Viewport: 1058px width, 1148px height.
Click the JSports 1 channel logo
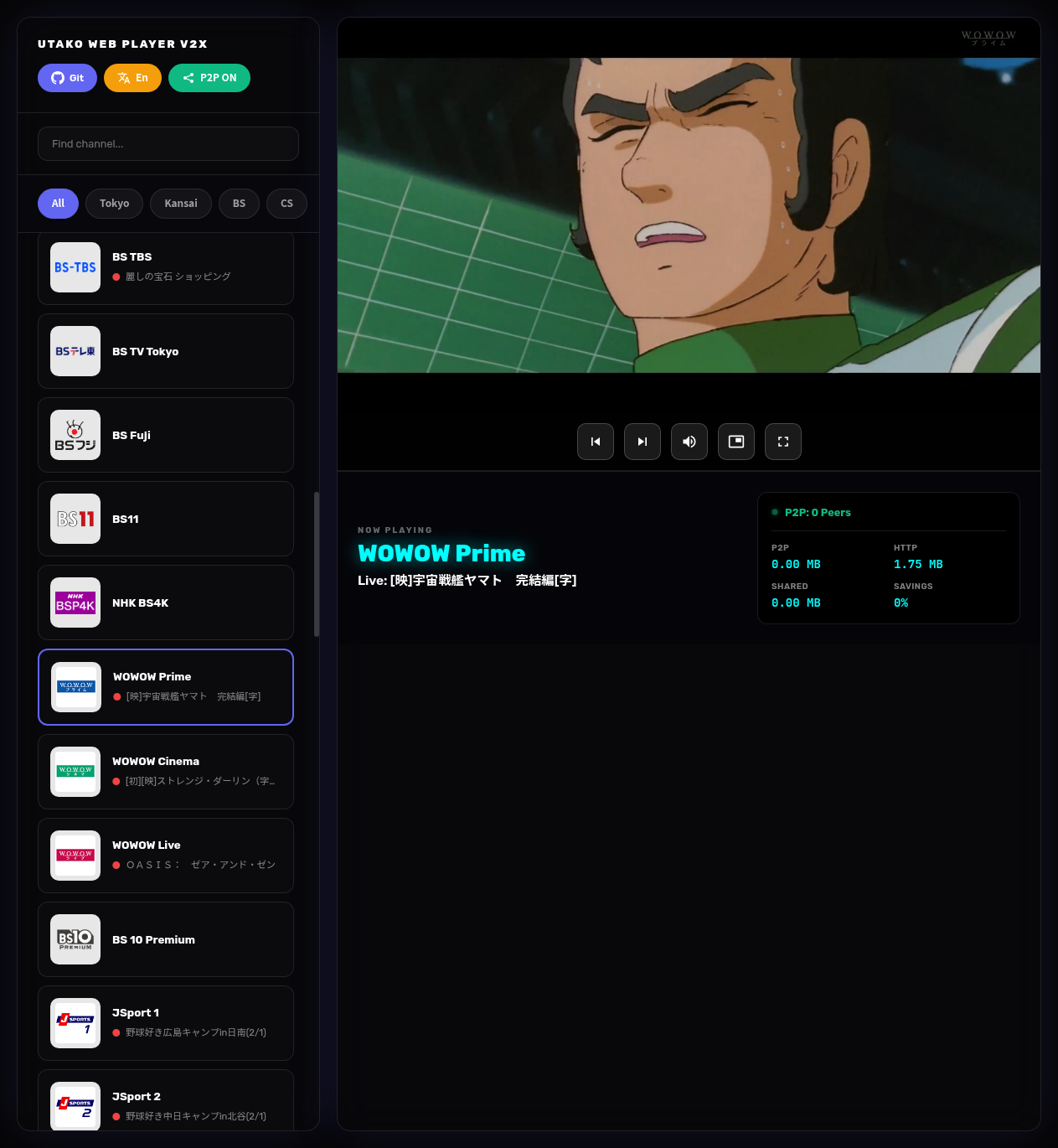(x=75, y=1023)
